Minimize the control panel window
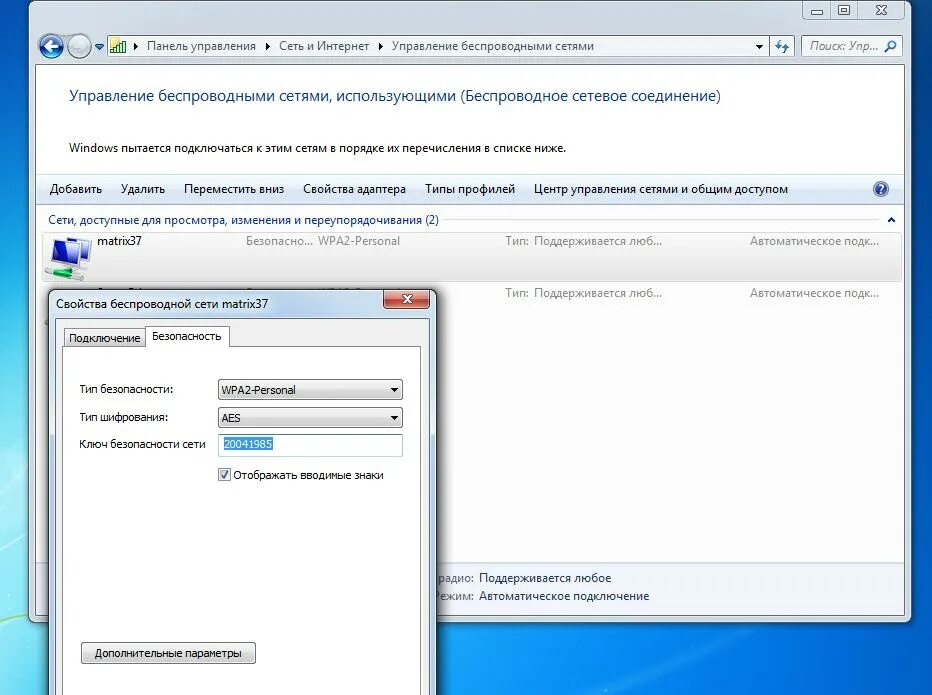932x695 pixels. pos(817,10)
